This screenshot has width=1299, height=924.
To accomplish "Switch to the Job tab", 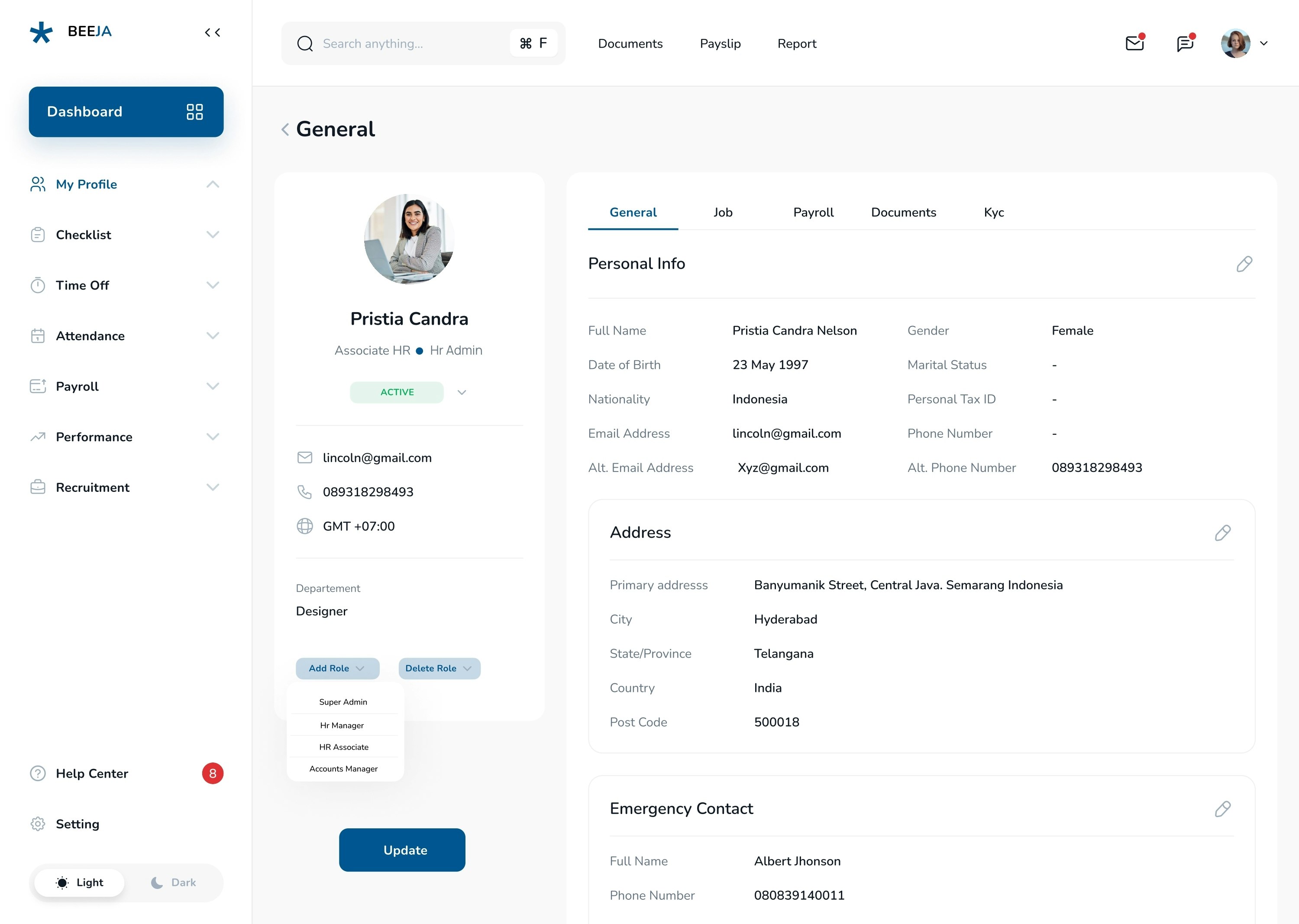I will [x=723, y=212].
